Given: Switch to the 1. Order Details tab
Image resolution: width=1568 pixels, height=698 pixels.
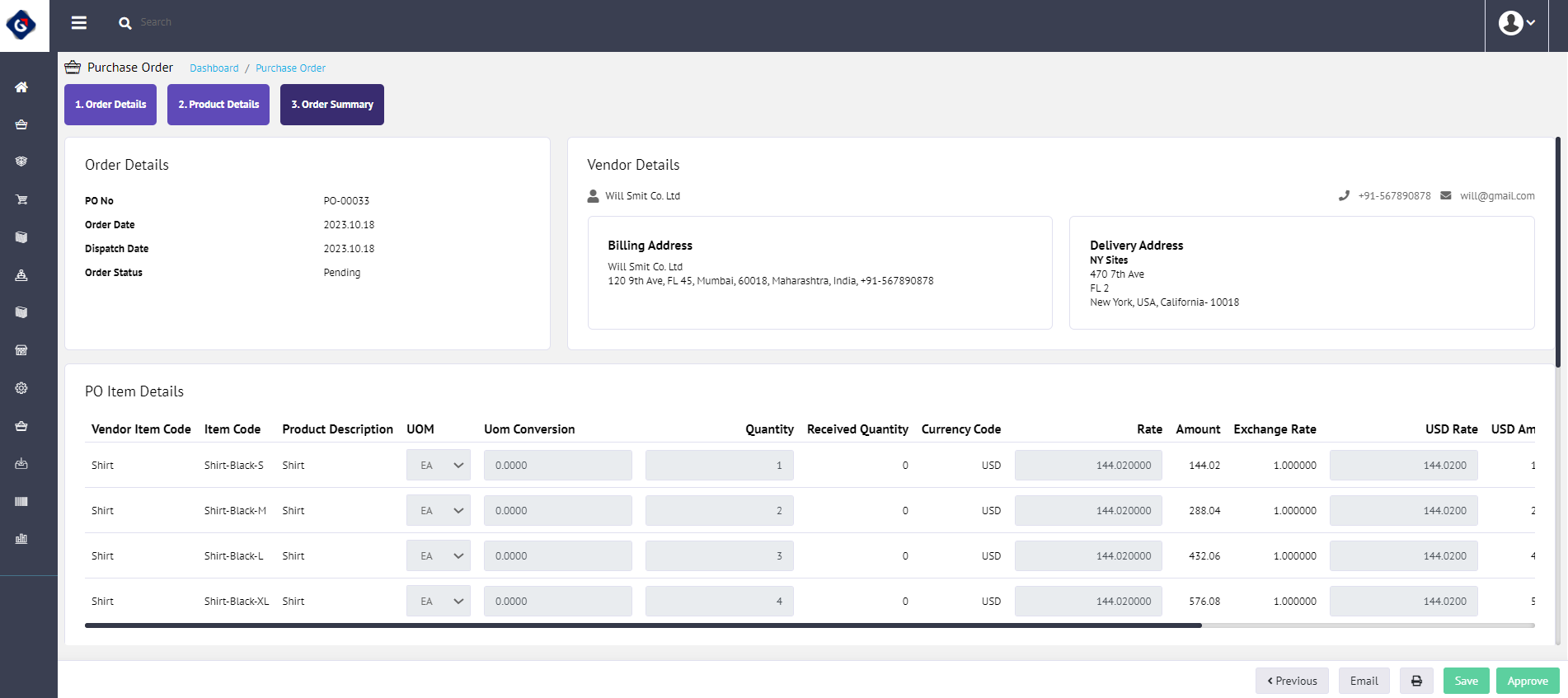Looking at the screenshot, I should point(110,105).
